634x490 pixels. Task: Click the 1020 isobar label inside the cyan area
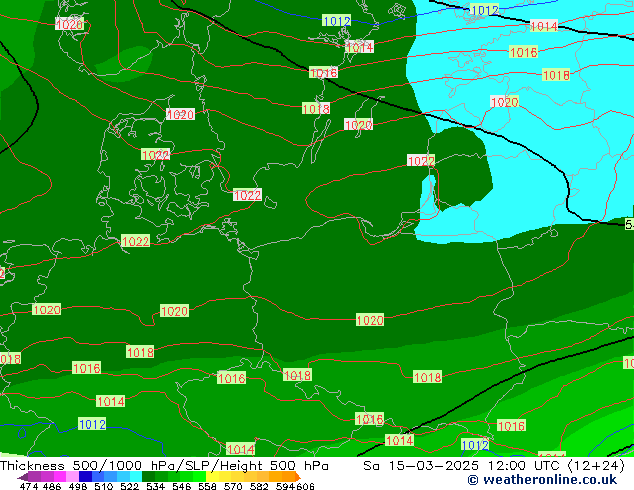click(504, 102)
